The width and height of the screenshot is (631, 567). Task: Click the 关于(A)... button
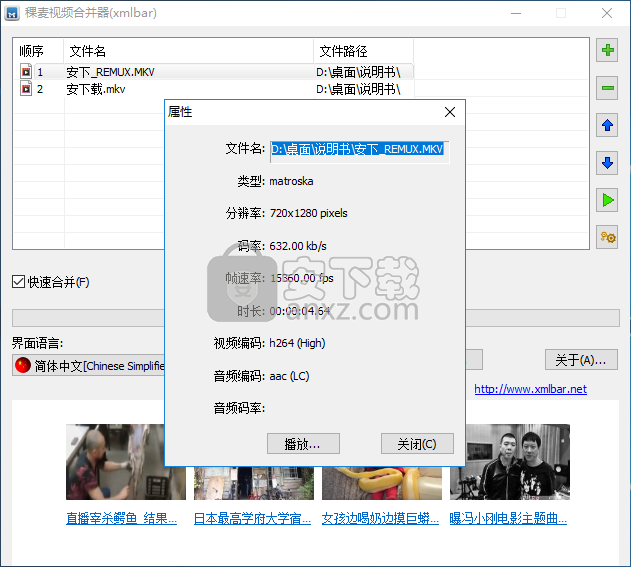coord(581,359)
